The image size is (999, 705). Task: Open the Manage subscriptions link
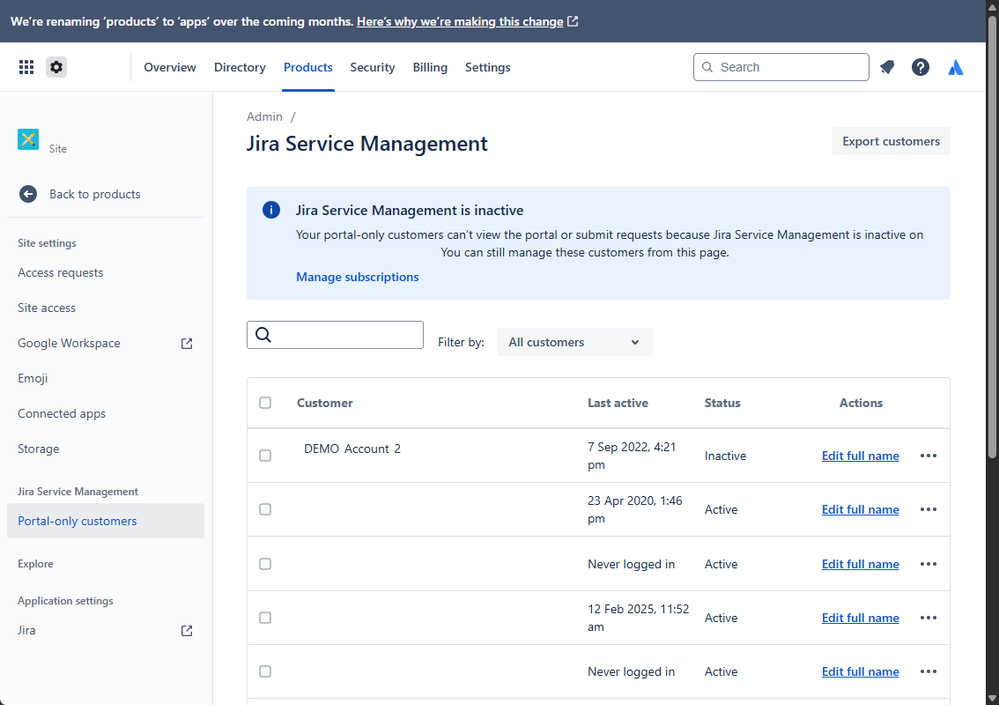[x=357, y=277]
